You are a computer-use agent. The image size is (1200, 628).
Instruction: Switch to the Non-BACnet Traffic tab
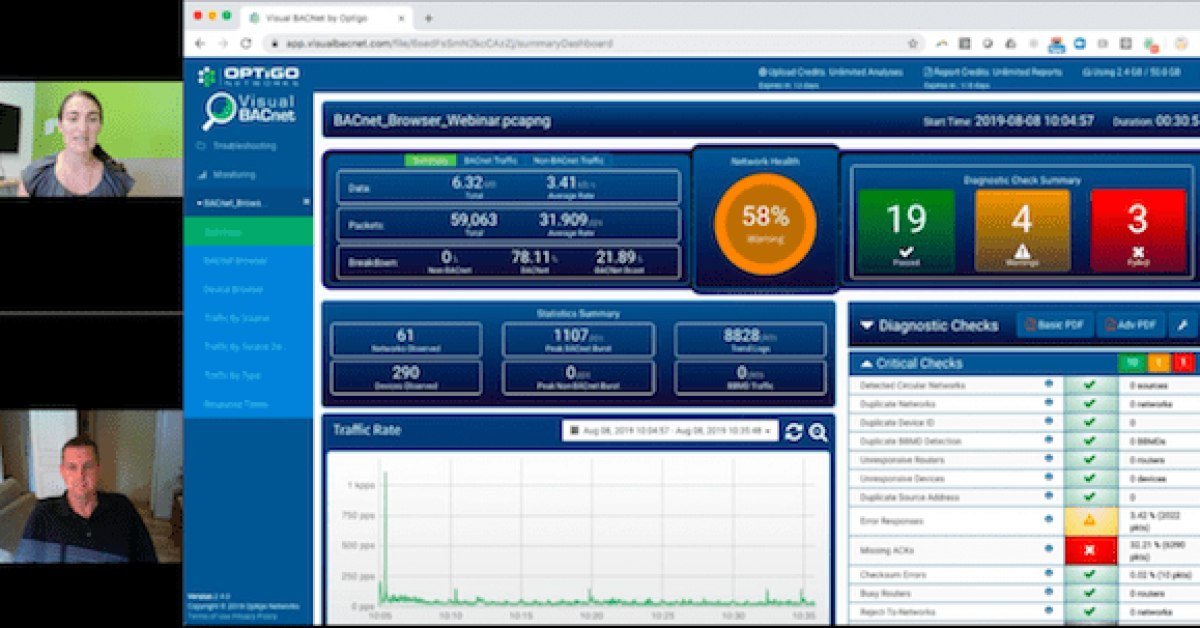click(x=568, y=160)
